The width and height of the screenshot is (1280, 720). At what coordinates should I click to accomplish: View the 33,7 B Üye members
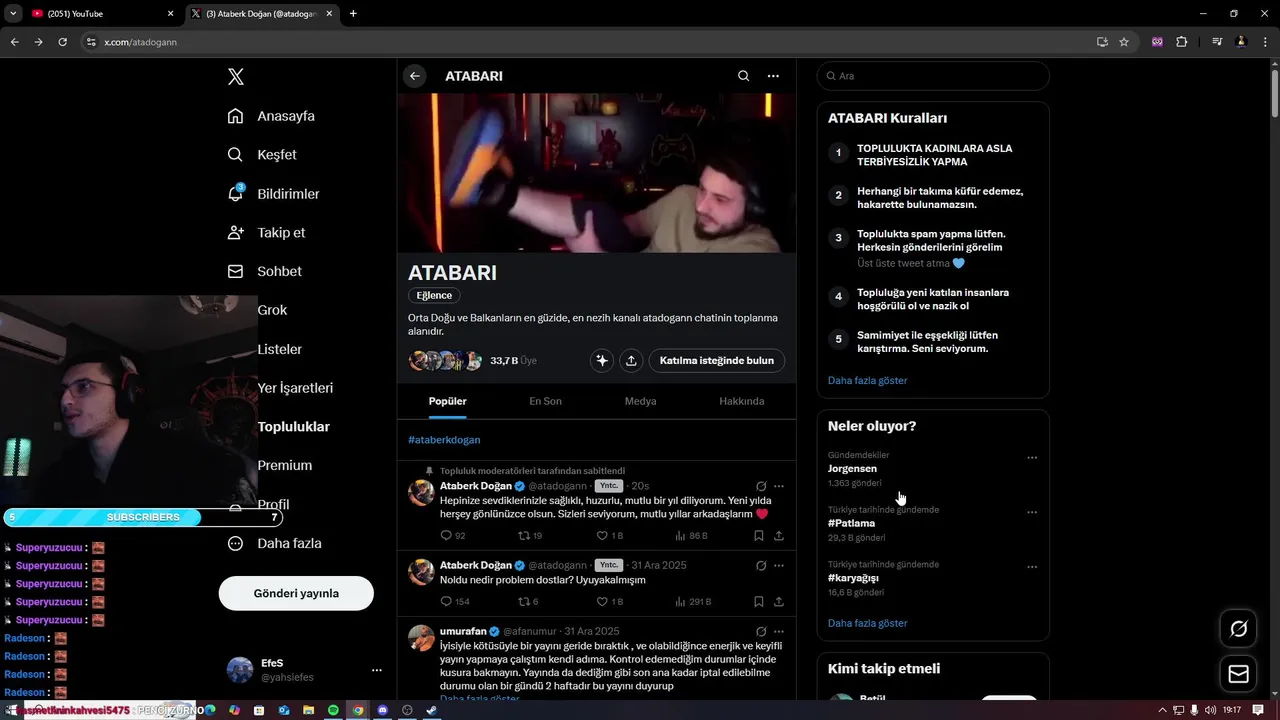click(513, 361)
